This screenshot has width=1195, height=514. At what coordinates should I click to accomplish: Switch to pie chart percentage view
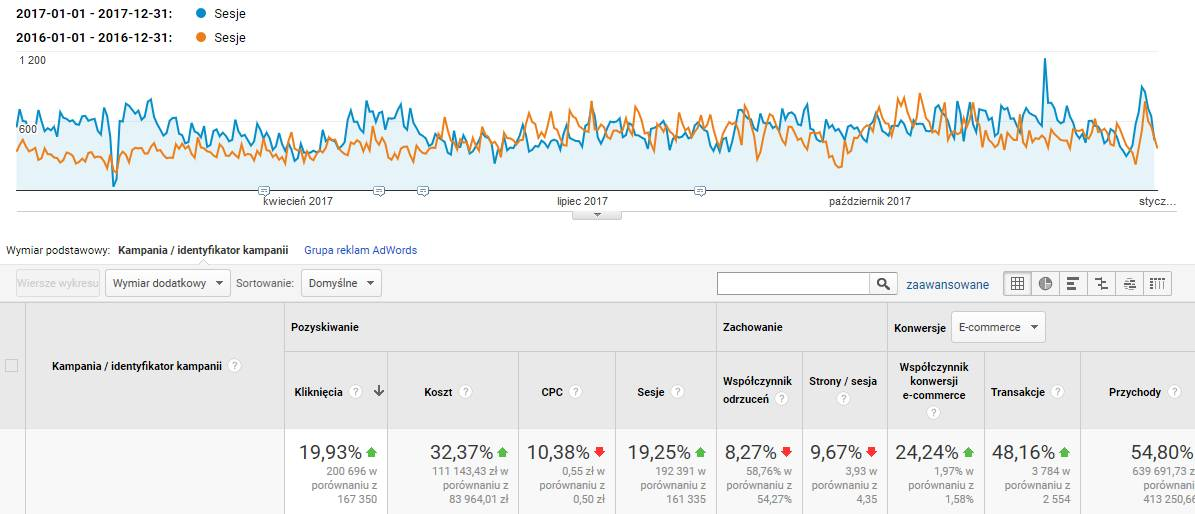[1045, 284]
